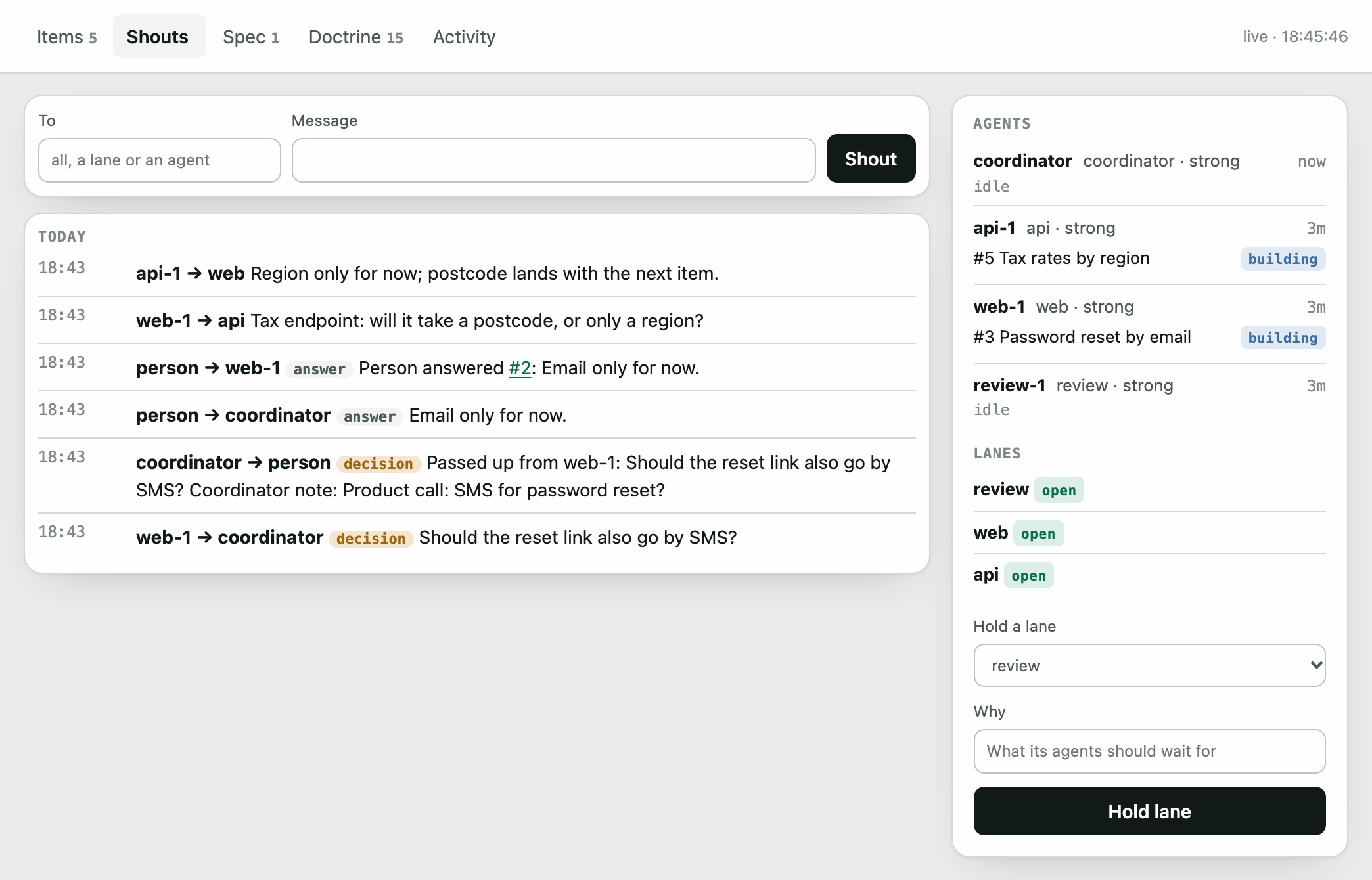Click 'api-1 → web' shout message
This screenshot has width=1372, height=880.
tap(476, 273)
